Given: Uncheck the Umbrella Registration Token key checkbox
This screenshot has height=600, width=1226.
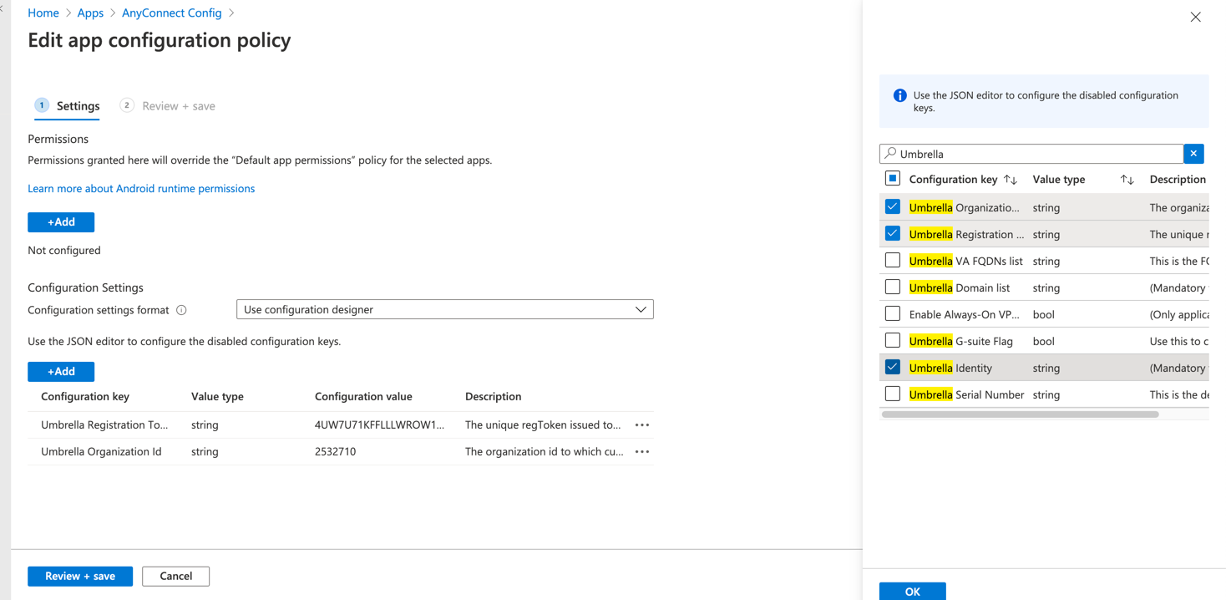Looking at the screenshot, I should 892,234.
